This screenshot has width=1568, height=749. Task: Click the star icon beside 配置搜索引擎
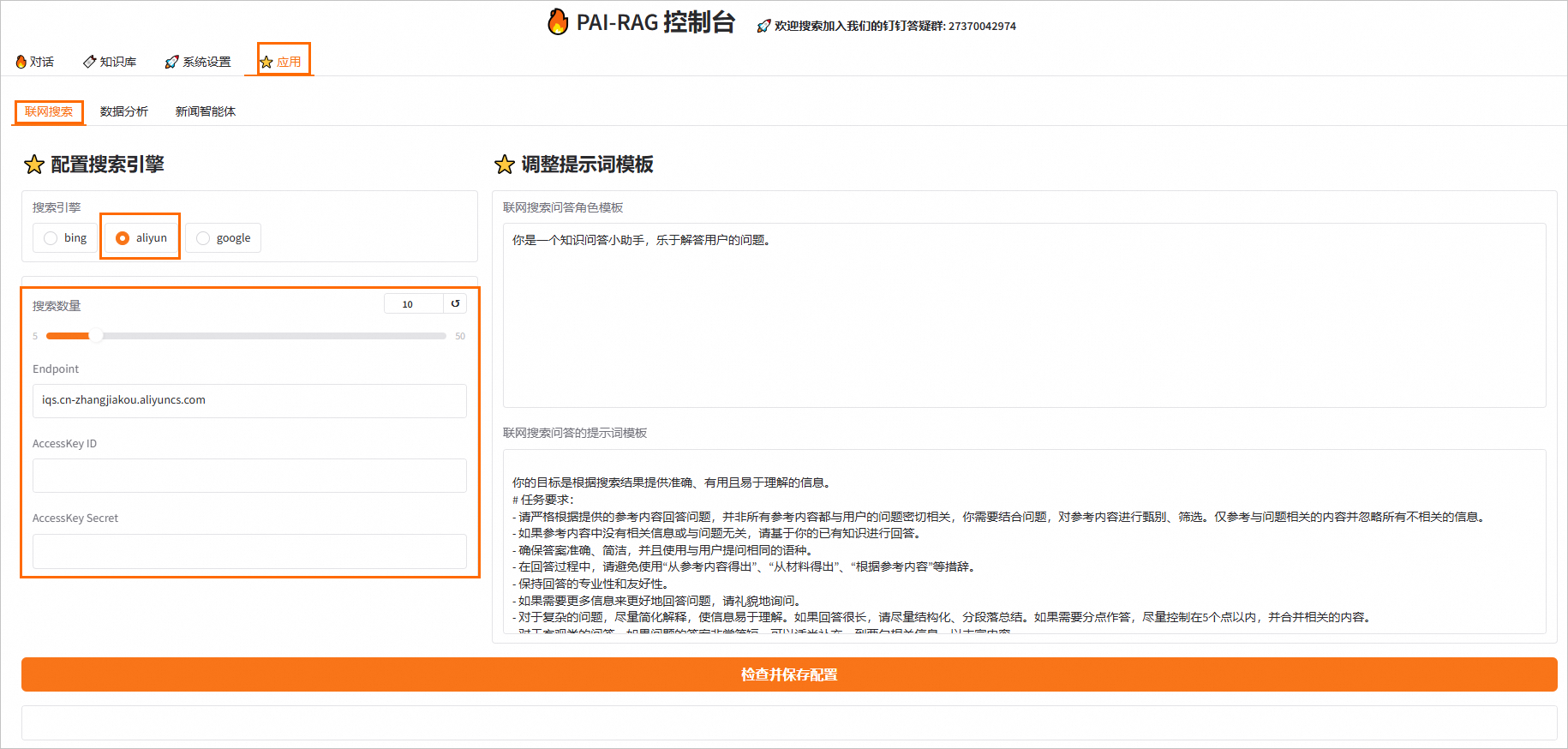[34, 165]
